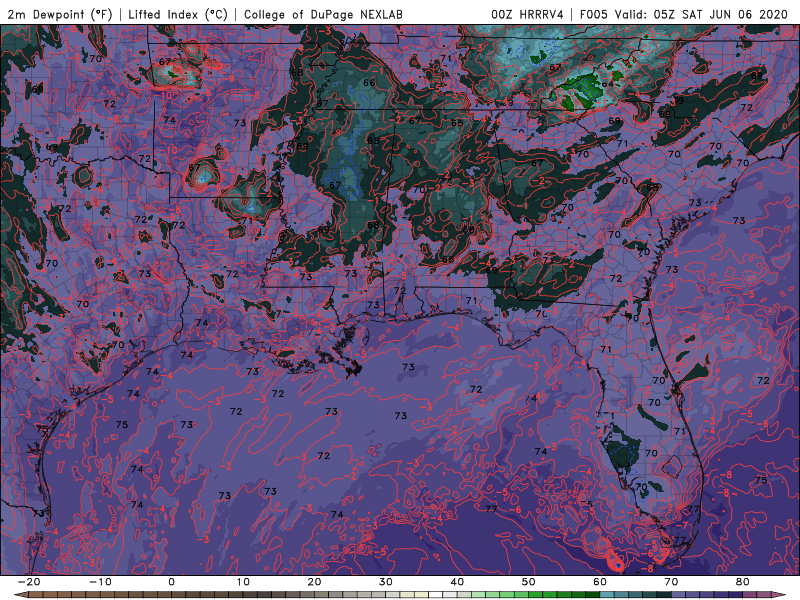Select the "College of DuPage NEXLAB" label
800x600 pixels.
(323, 14)
